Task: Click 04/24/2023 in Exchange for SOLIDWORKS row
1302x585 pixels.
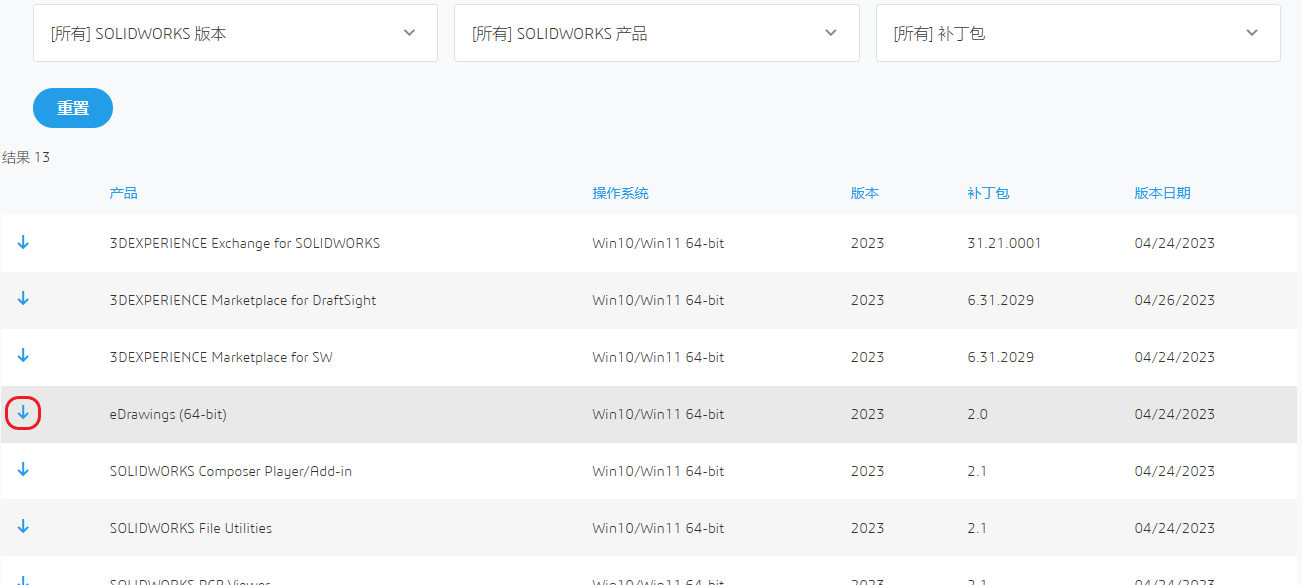Action: tap(1174, 243)
